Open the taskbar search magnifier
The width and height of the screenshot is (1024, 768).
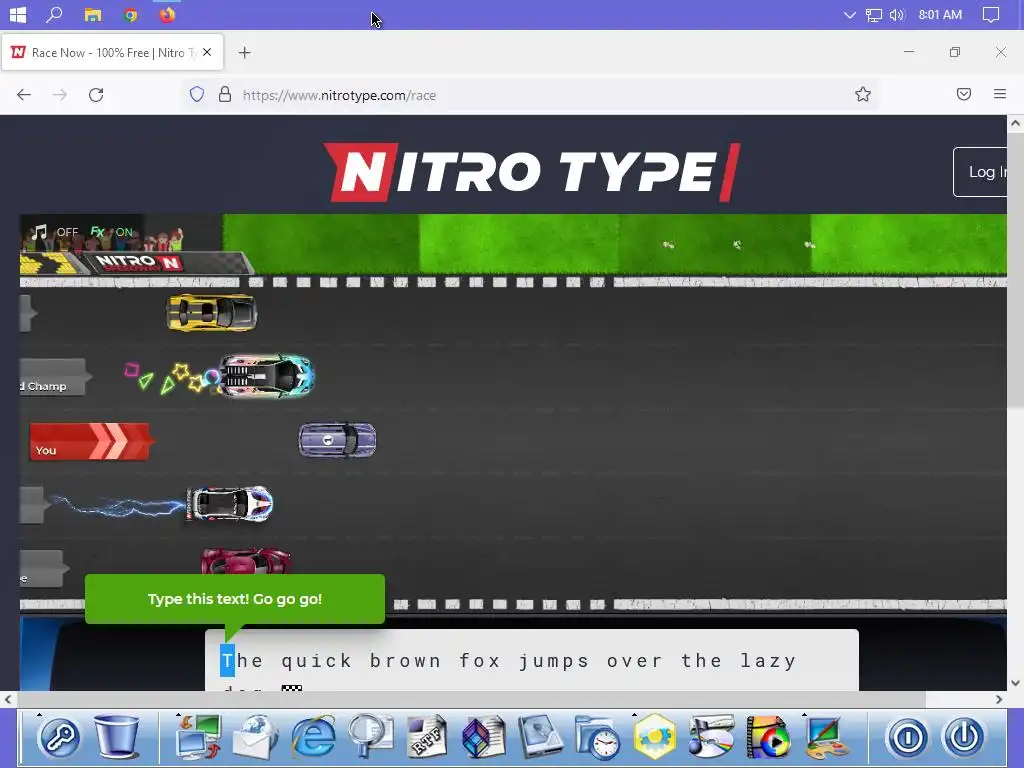pos(55,14)
